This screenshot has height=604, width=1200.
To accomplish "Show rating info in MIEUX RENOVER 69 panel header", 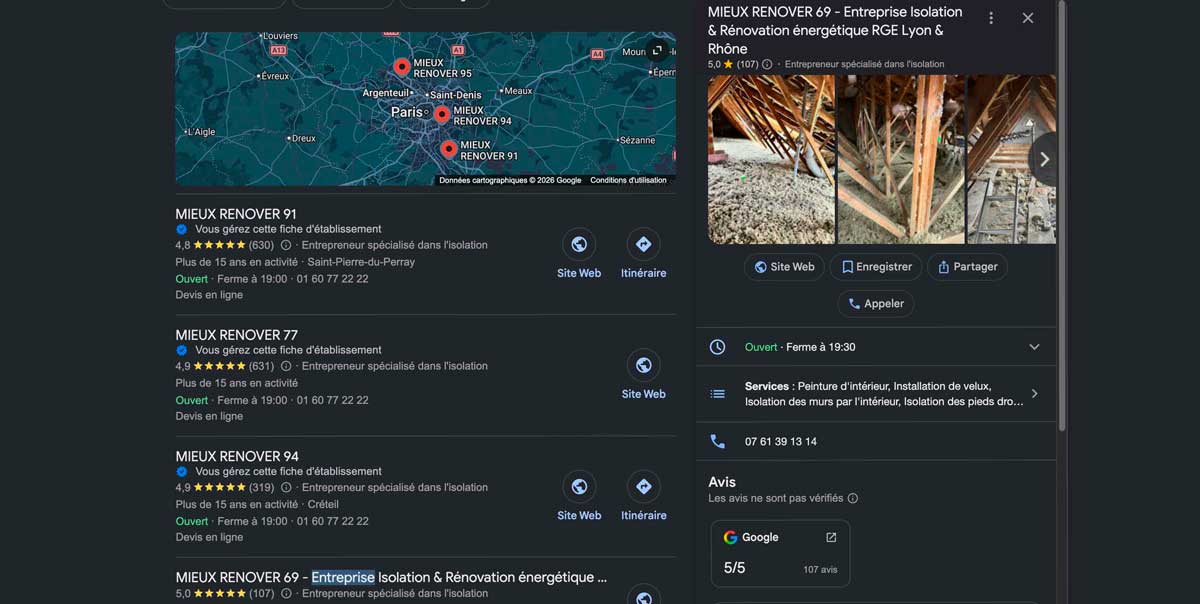I will 767,64.
